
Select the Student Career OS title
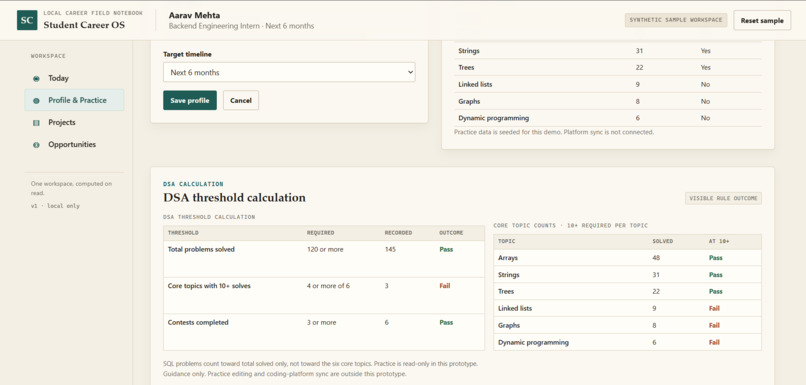point(84,25)
